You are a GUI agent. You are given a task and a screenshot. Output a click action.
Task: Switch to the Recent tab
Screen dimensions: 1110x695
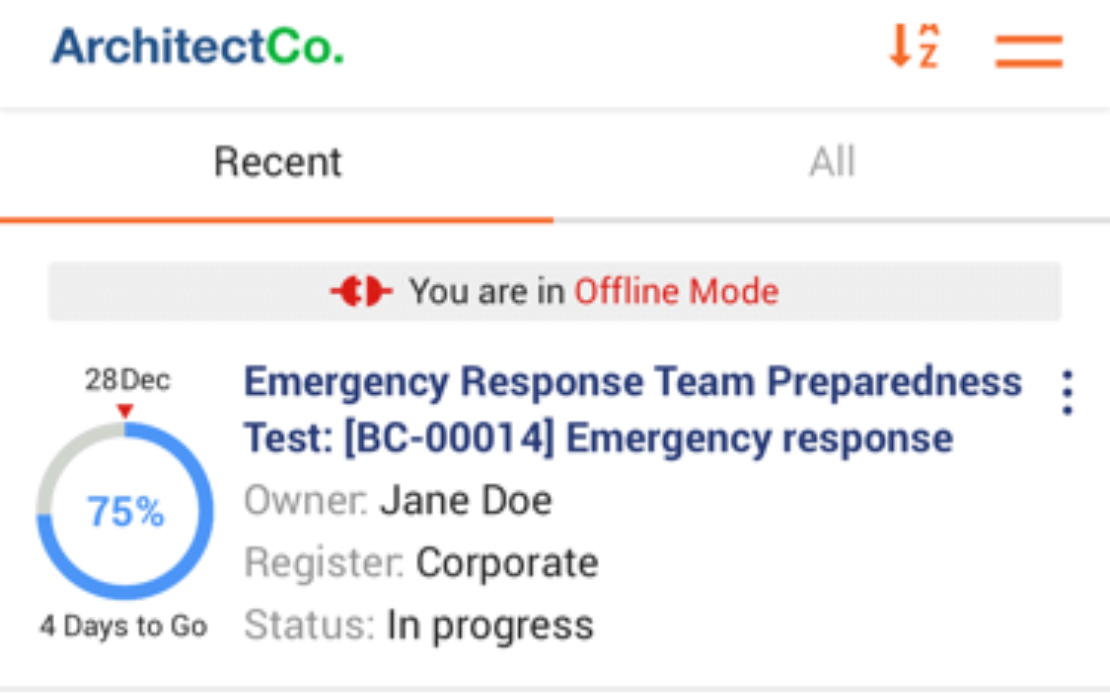(x=277, y=163)
